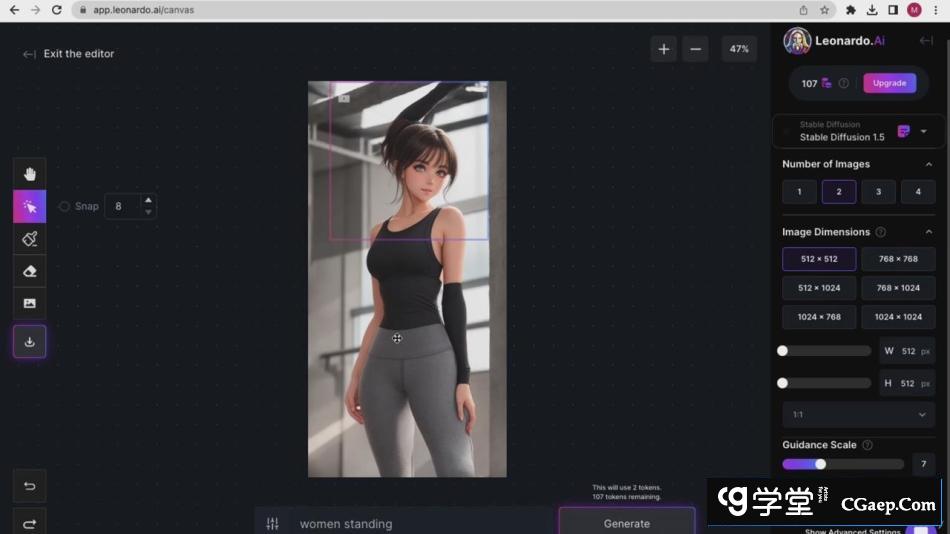
Task: Choose the 768 × 1024 dimension option
Action: click(x=897, y=288)
